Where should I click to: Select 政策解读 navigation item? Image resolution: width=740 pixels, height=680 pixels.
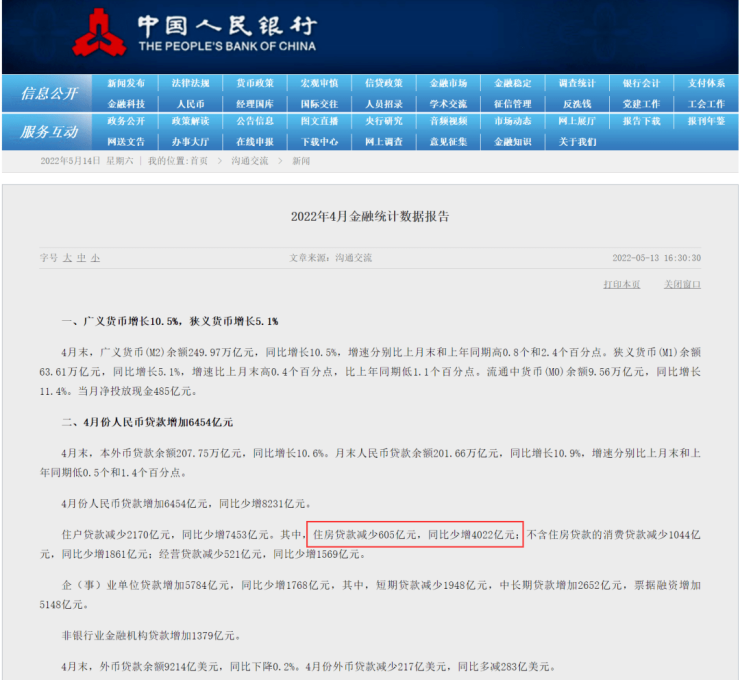(x=191, y=121)
